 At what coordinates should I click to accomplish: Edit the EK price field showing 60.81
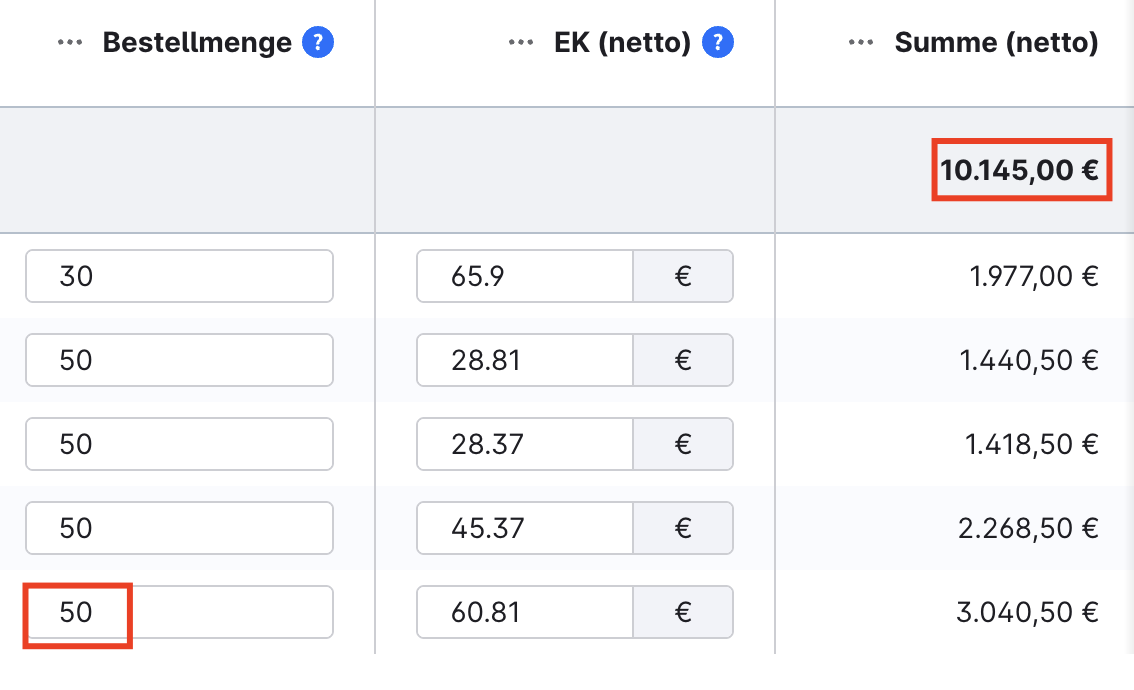[x=524, y=612]
